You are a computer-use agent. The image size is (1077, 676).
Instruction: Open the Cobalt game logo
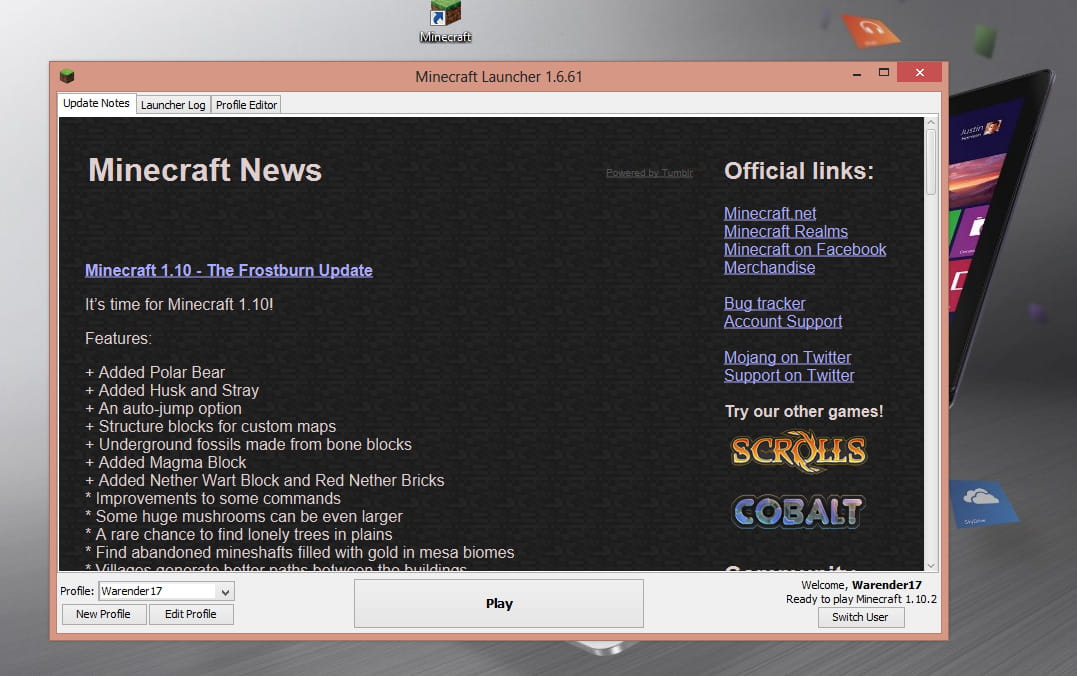[798, 512]
